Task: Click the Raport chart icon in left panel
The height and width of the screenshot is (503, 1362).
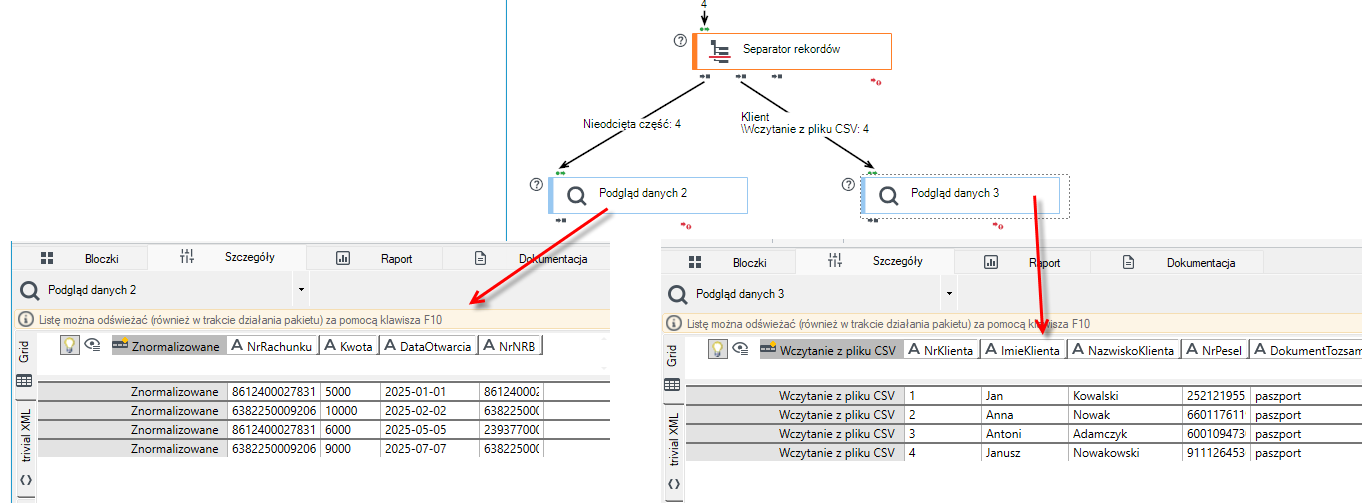Action: pos(343,258)
